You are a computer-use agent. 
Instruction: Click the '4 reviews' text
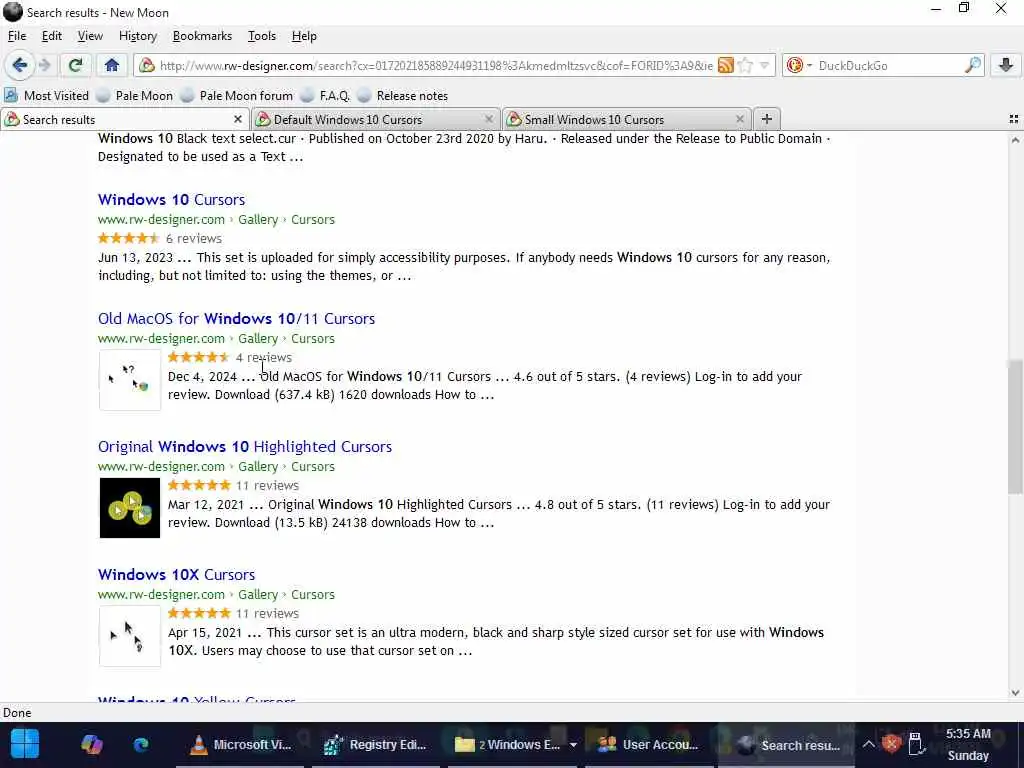(264, 357)
